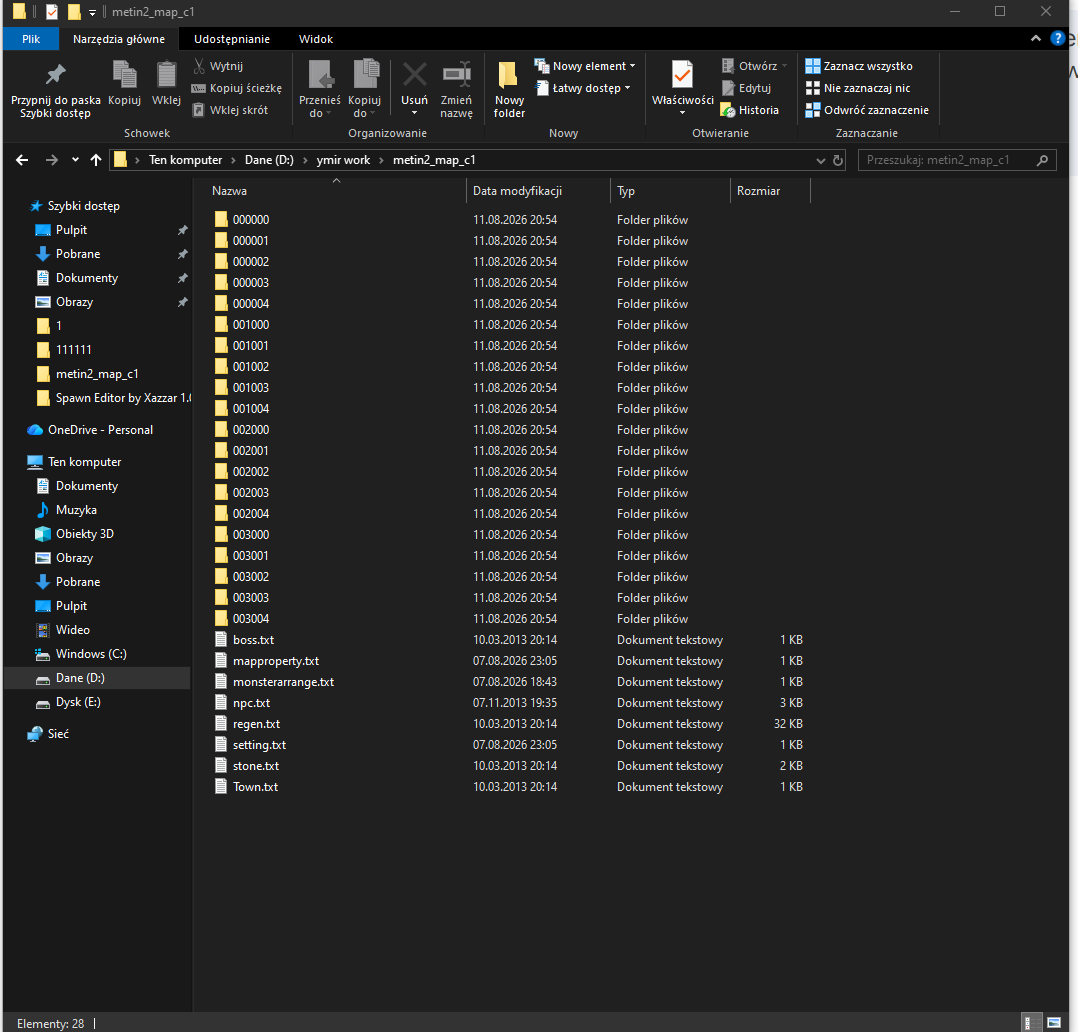Sort by Data modyfikacji column header
Image resolution: width=1078 pixels, height=1032 pixels.
[x=538, y=191]
